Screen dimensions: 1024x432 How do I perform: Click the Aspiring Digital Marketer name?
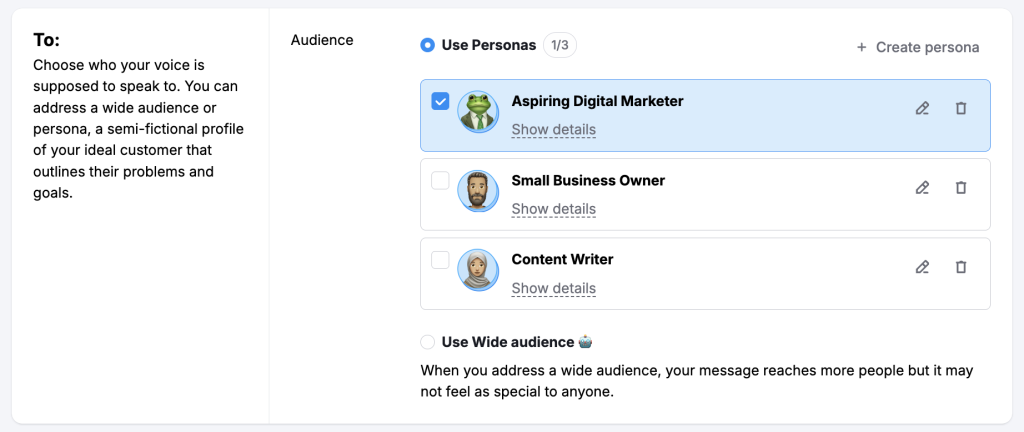[x=598, y=101]
